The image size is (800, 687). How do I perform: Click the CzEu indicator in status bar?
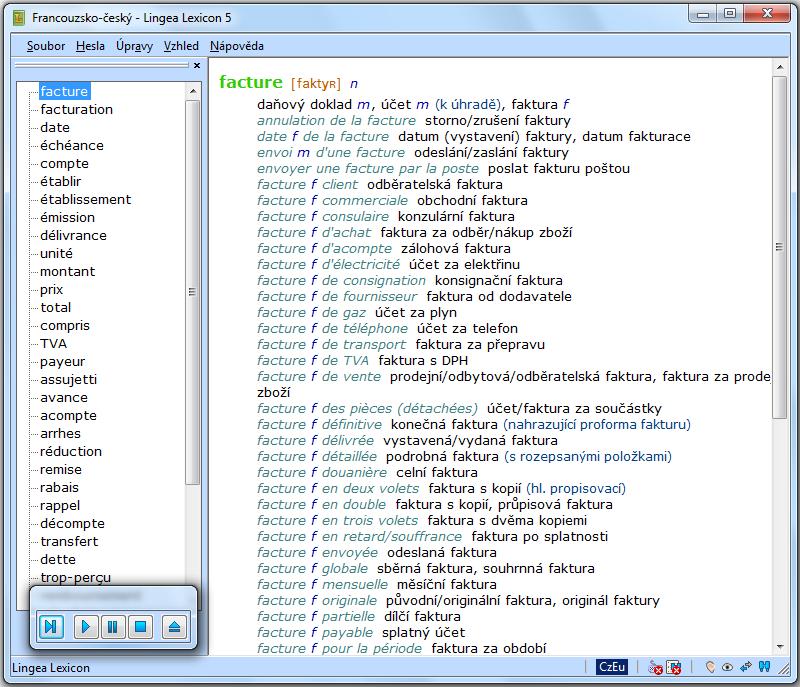(612, 667)
